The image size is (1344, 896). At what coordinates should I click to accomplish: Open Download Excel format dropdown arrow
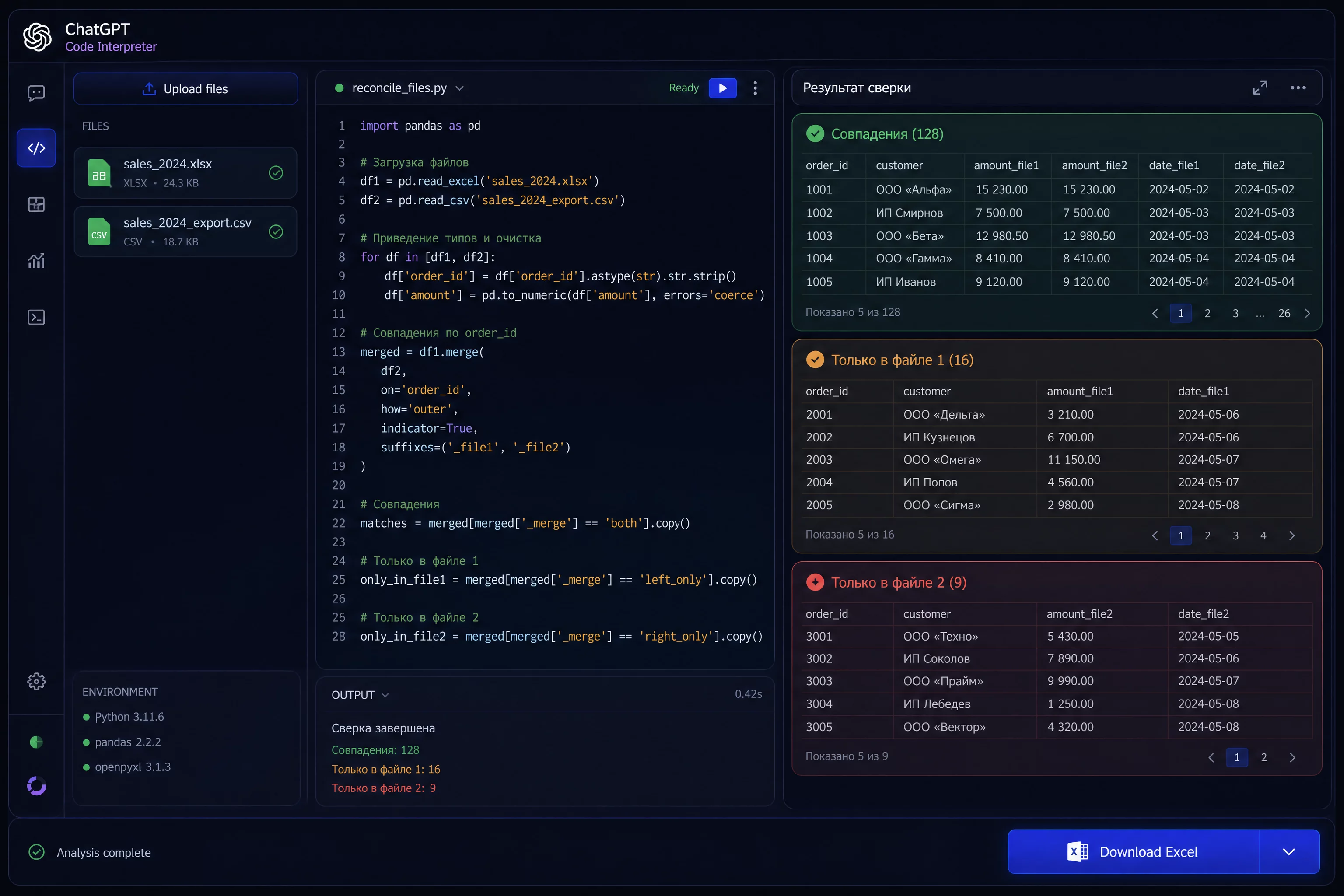1289,851
